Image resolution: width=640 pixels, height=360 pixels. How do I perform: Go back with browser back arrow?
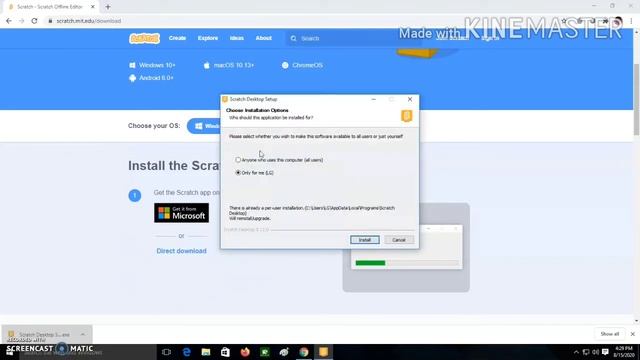[9, 21]
